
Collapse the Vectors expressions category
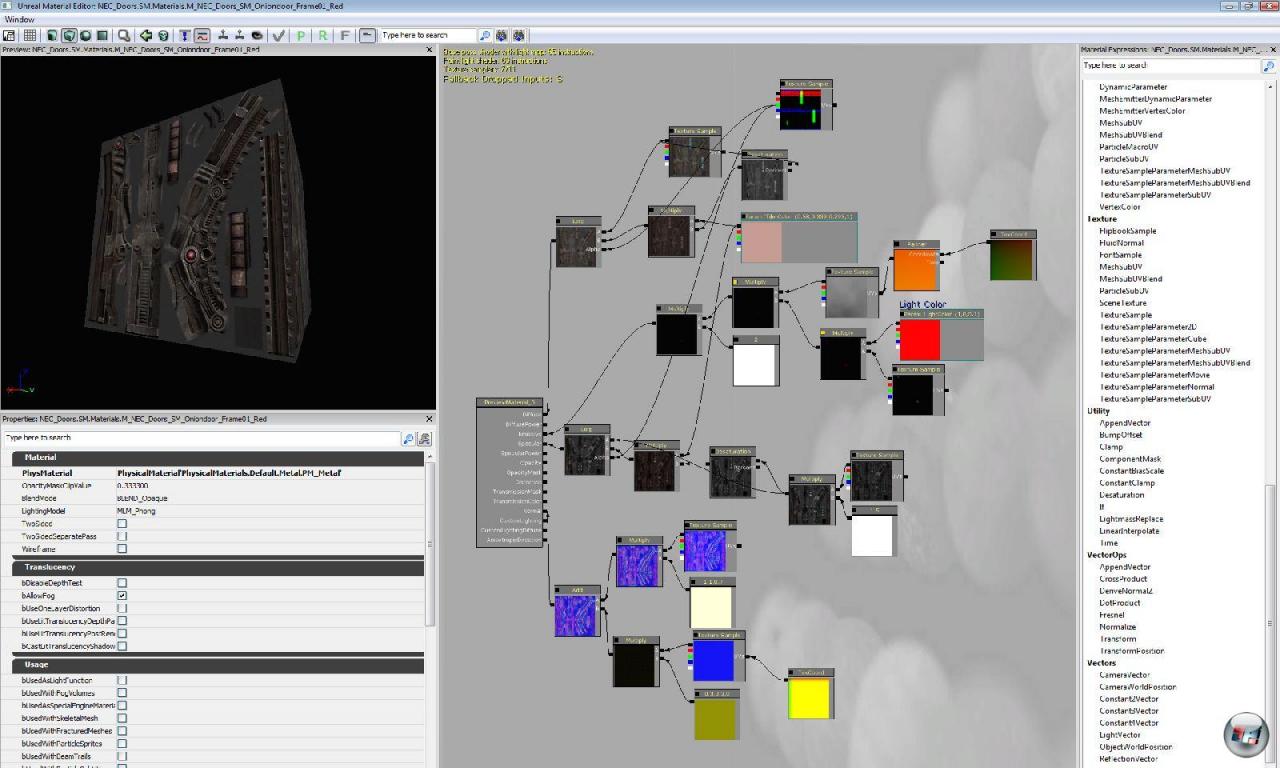1102,663
